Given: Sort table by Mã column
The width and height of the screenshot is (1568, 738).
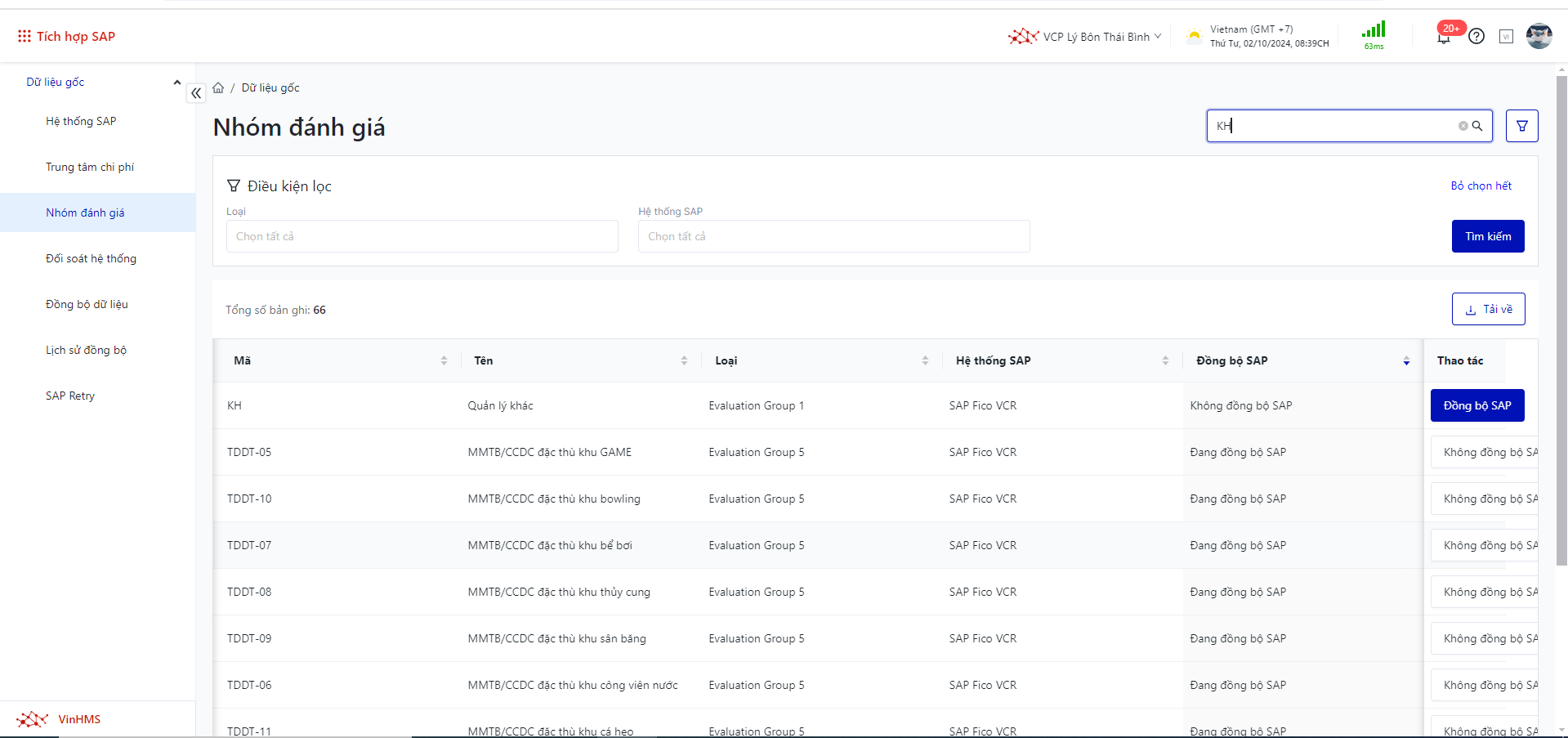Looking at the screenshot, I should tap(444, 360).
